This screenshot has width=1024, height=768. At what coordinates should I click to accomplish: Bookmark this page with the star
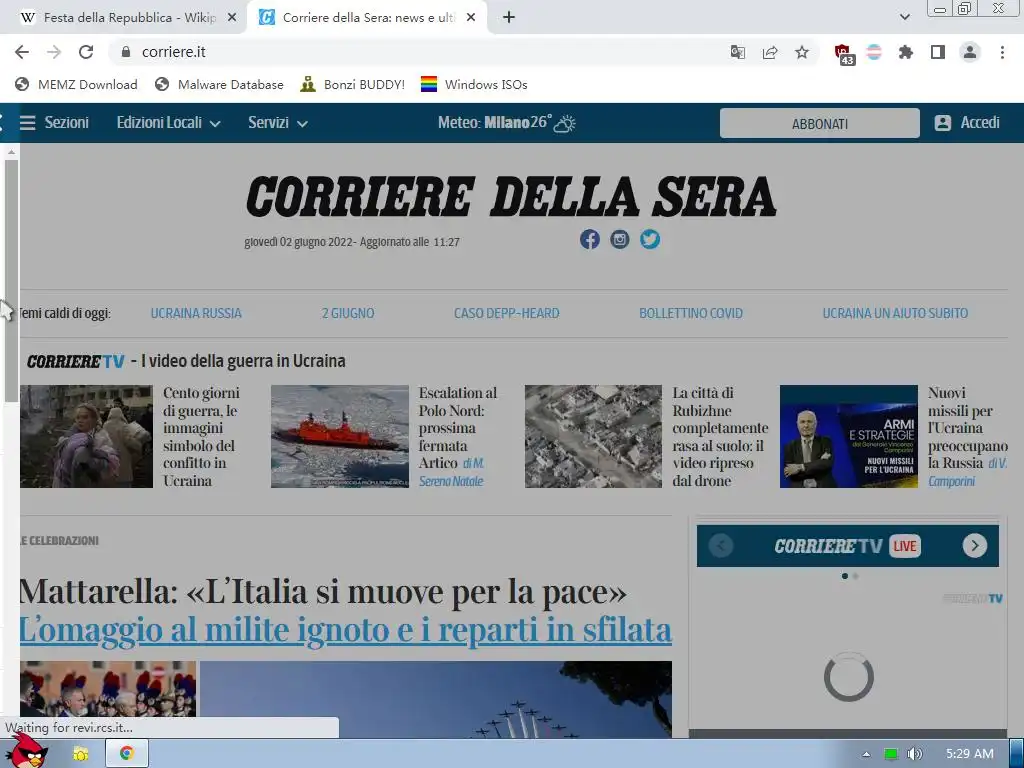click(x=802, y=52)
